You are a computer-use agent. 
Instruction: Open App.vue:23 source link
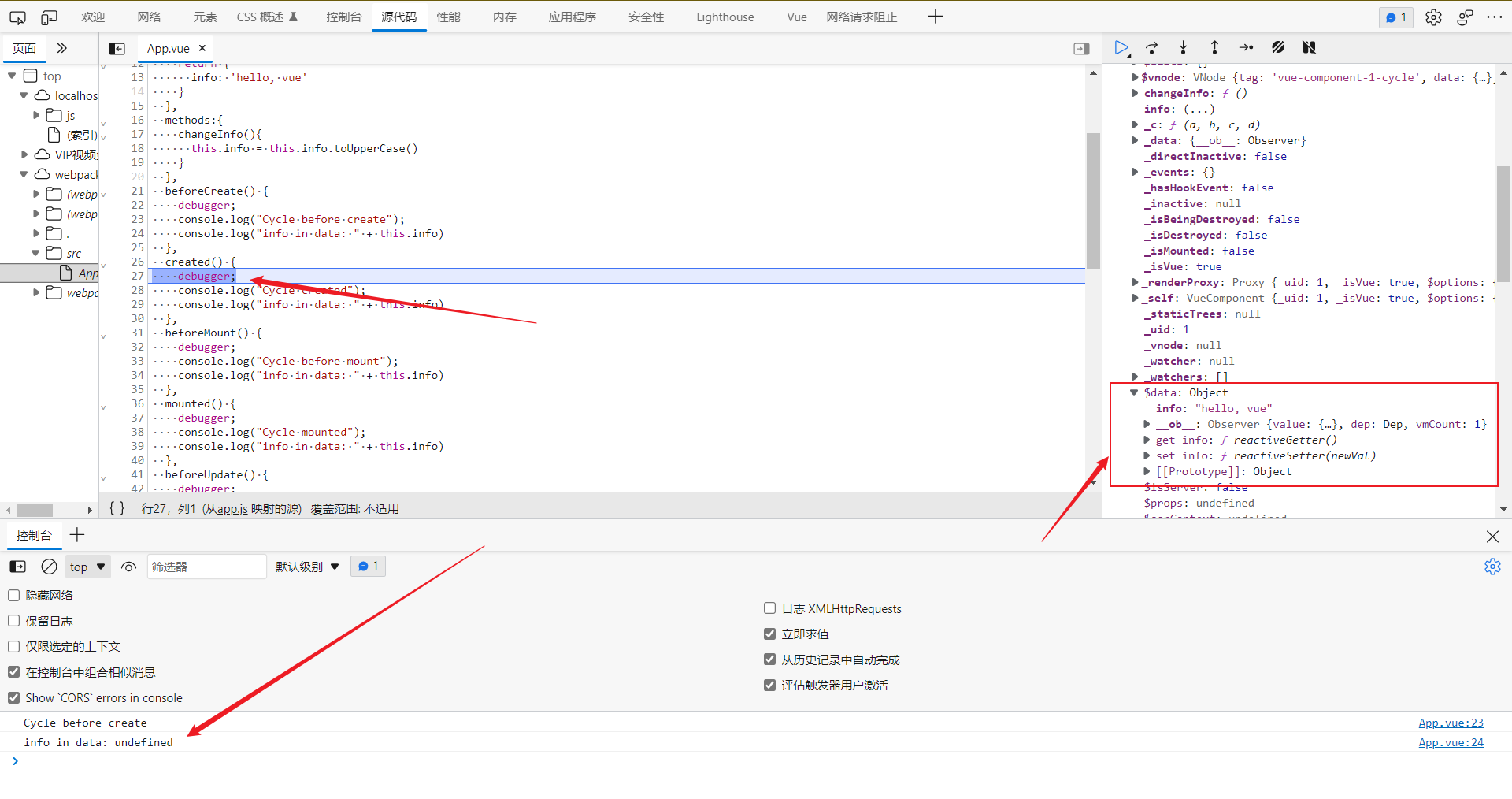(x=1451, y=723)
